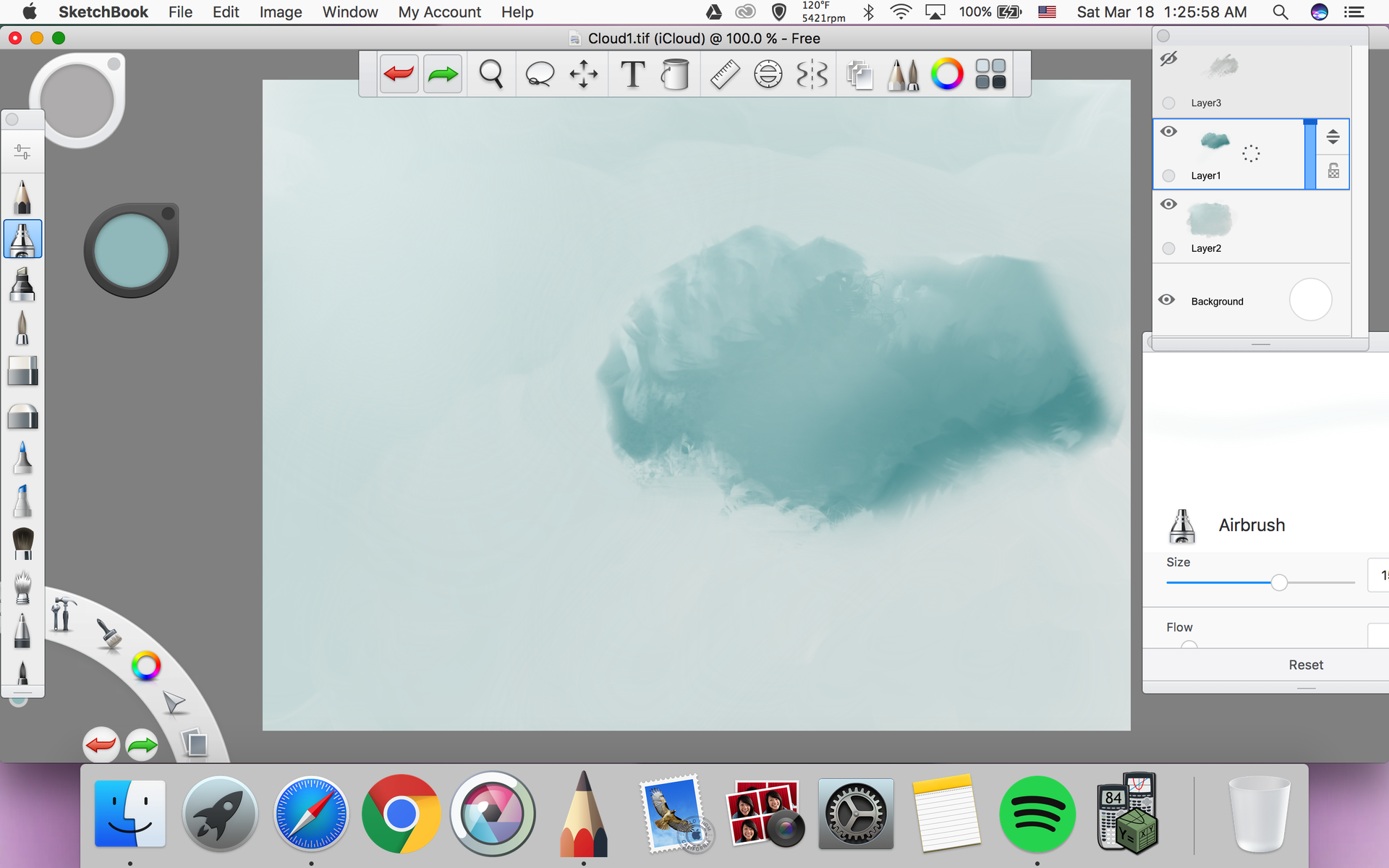
Task: Select the Marker brush in brush palette
Action: (x=22, y=284)
